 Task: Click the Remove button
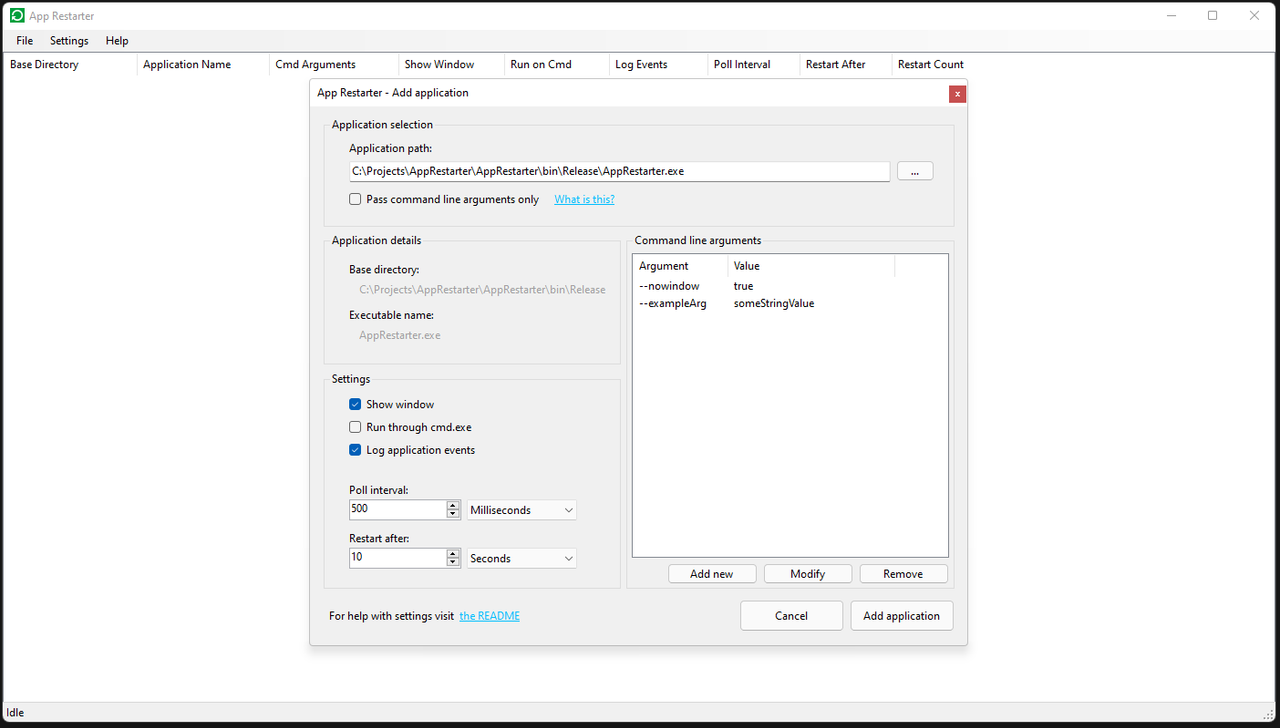coord(903,573)
